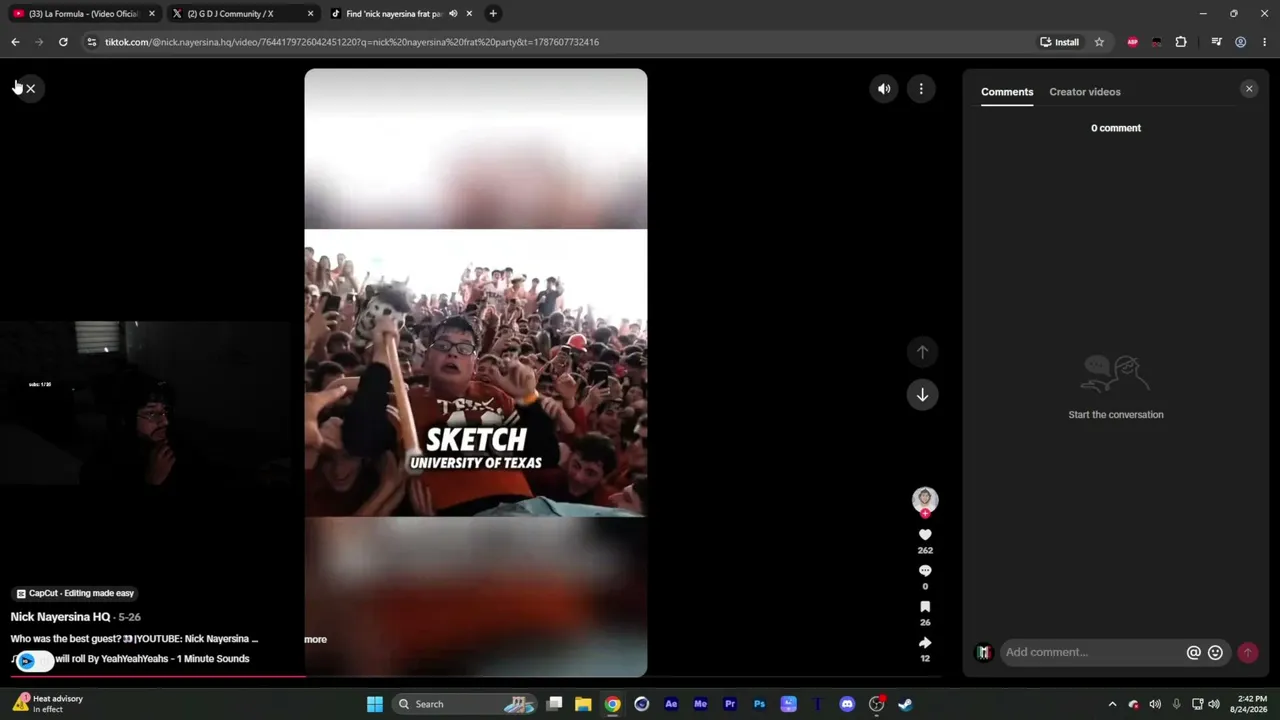
Task: Insert a mention with the @ icon
Action: point(1193,652)
